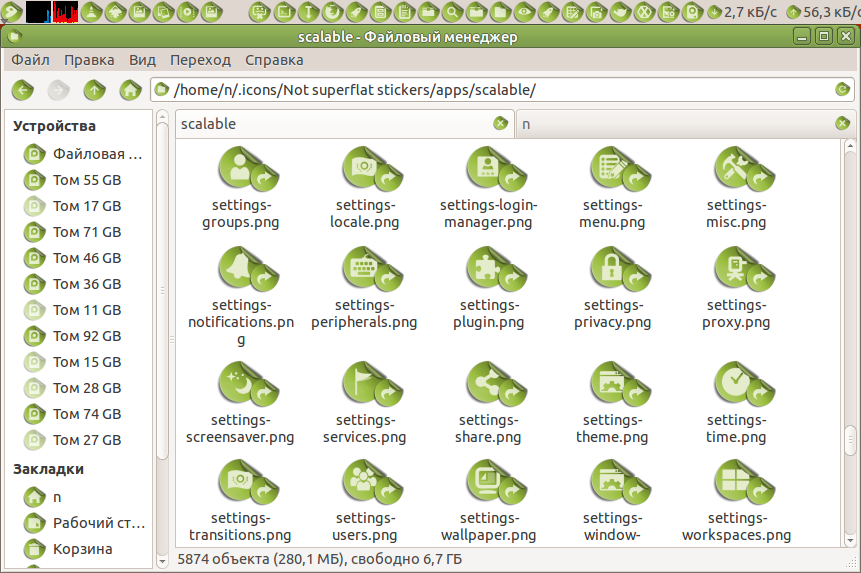Reload the folder from the path bar
This screenshot has width=861, height=573.
pyautogui.click(x=842, y=89)
